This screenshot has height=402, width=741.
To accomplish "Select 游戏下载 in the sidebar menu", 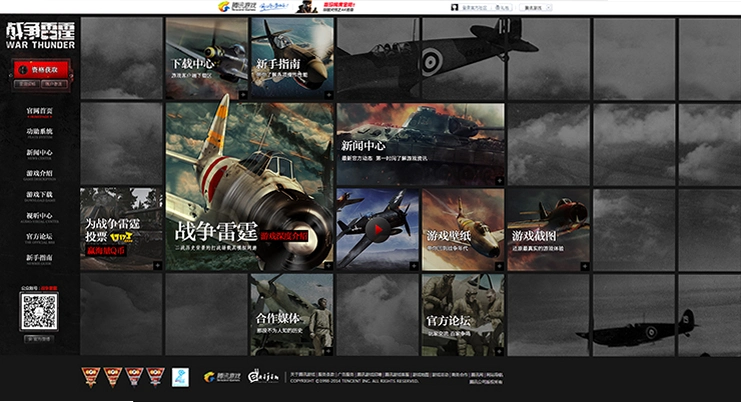I will (x=40, y=196).
